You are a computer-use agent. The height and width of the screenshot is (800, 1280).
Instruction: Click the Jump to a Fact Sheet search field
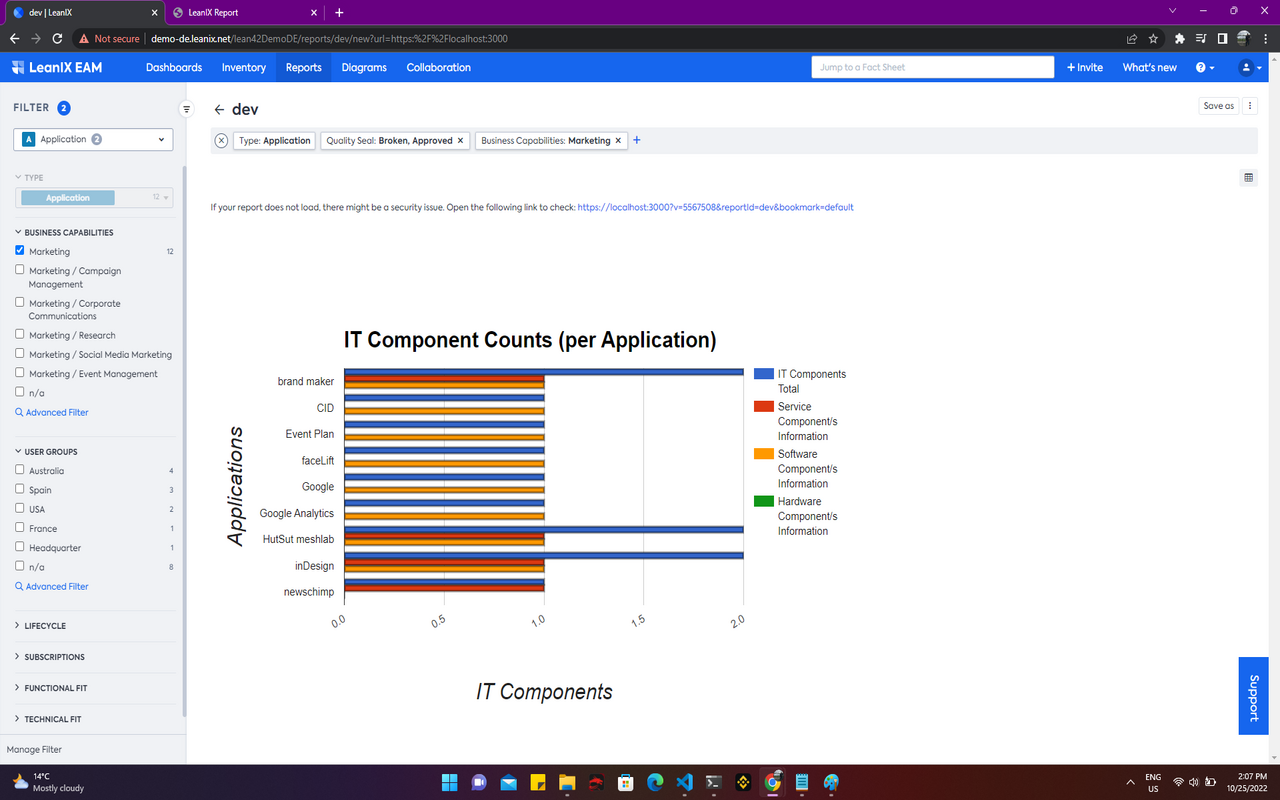click(x=933, y=67)
